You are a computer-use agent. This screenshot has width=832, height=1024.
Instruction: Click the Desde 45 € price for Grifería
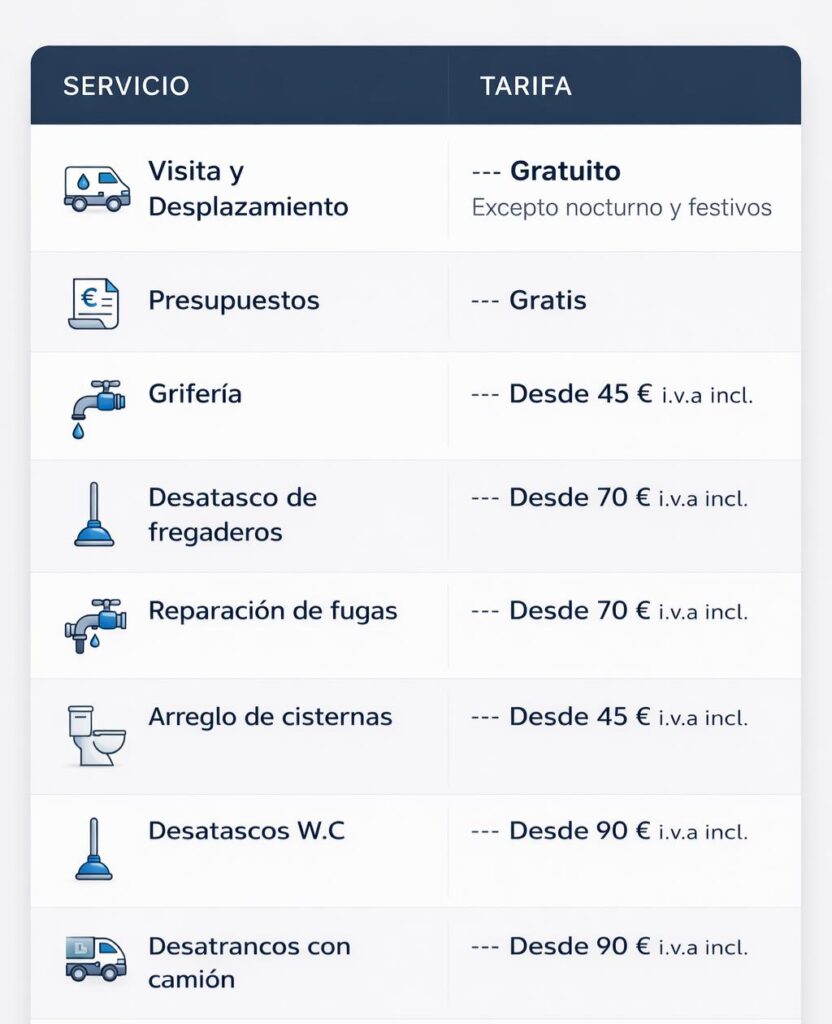[581, 394]
